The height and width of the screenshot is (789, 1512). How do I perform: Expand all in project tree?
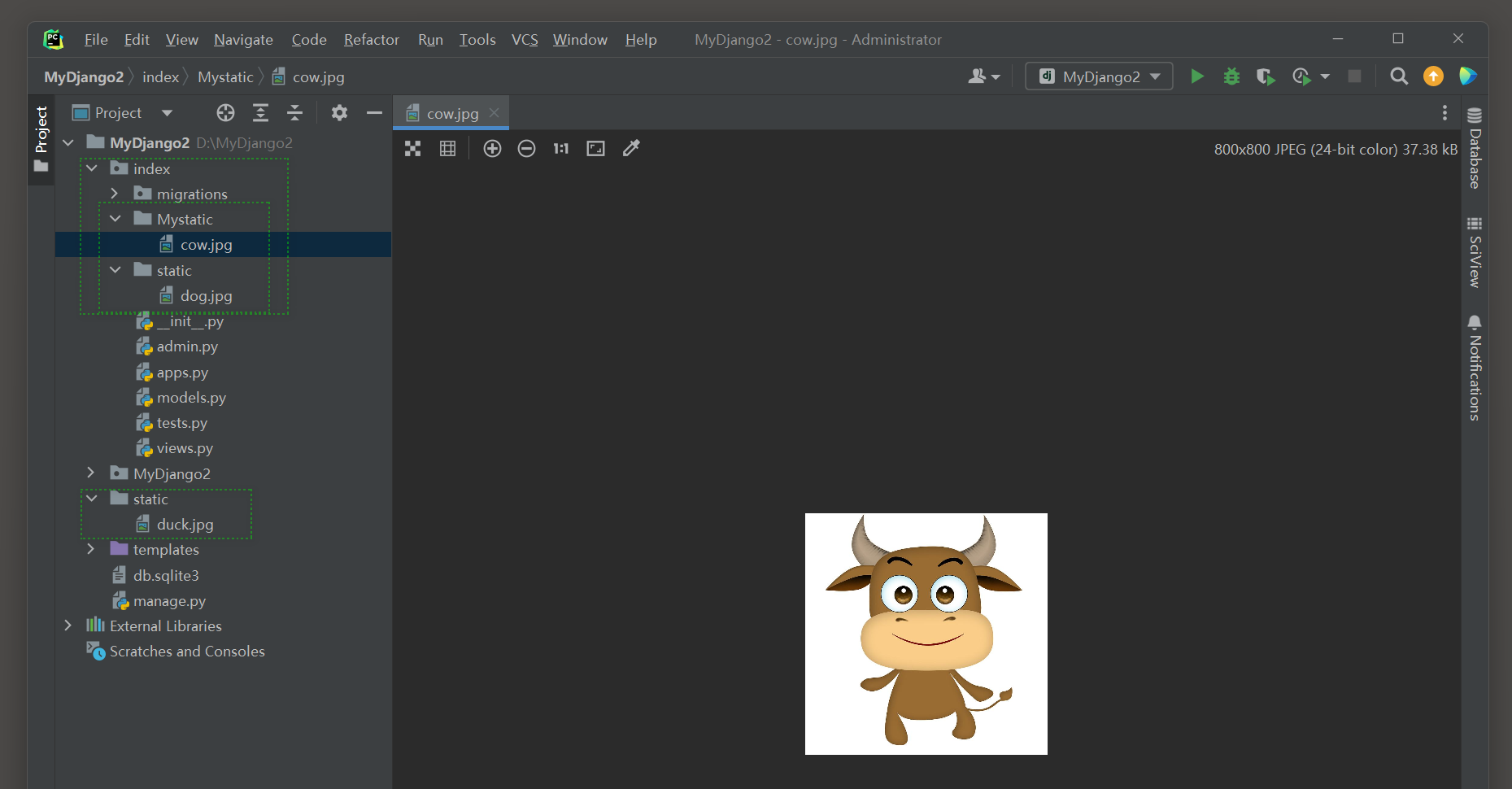260,113
